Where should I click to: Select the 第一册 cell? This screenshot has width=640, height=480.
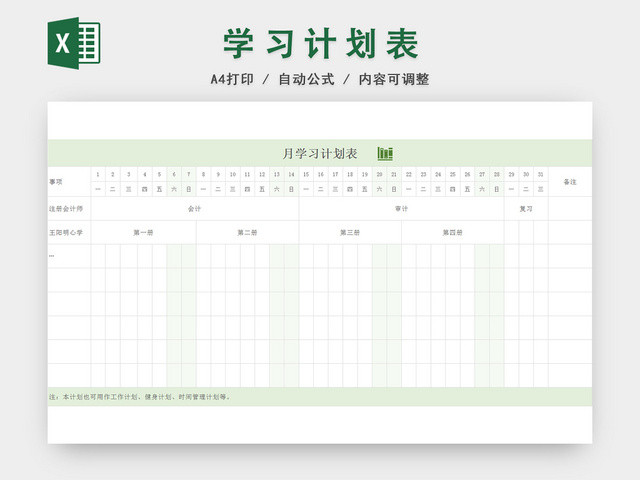(143, 232)
